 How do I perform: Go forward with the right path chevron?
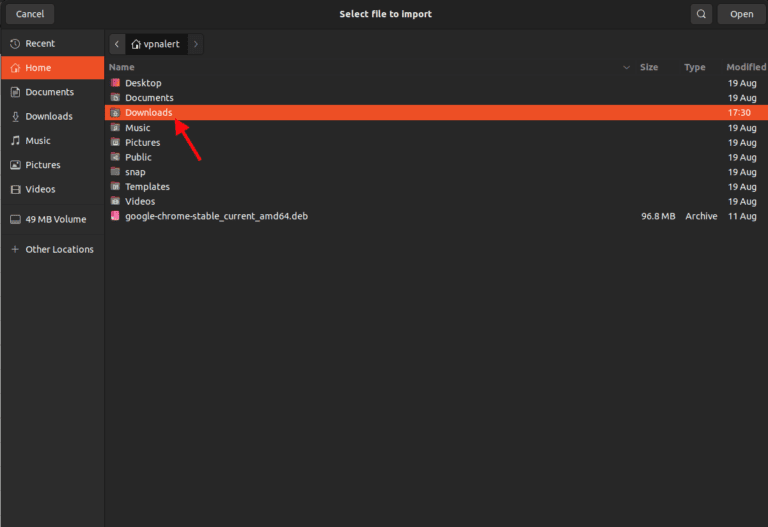point(196,44)
